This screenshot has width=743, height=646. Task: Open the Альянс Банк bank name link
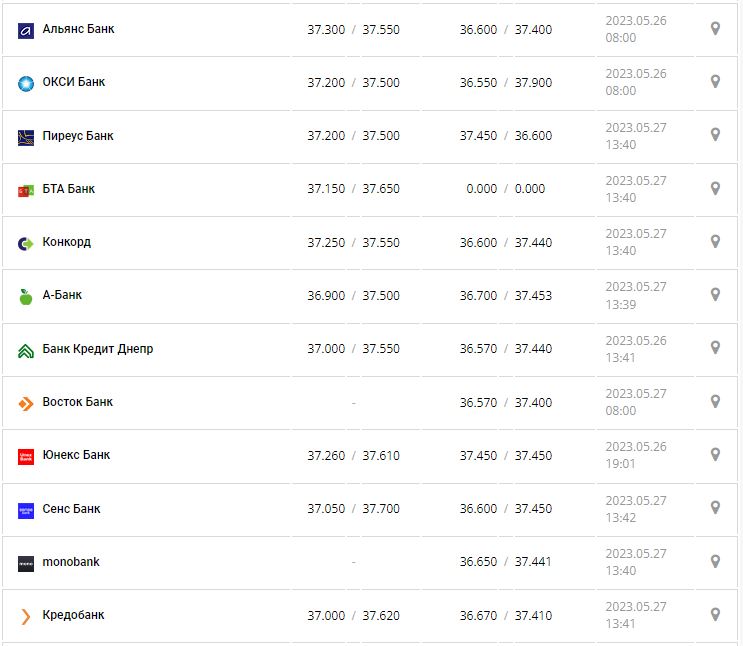pyautogui.click(x=78, y=29)
